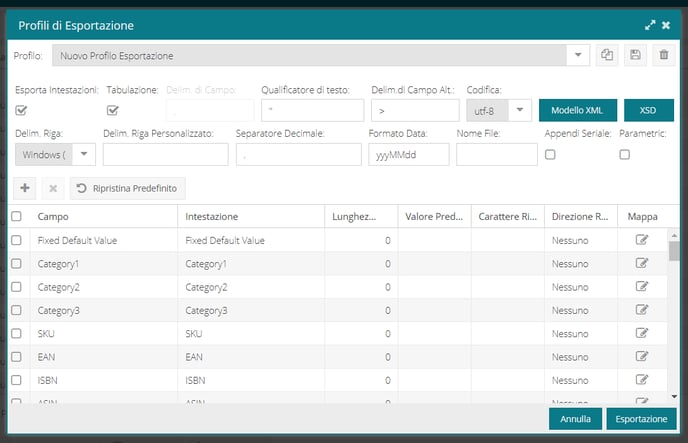Image resolution: width=688 pixels, height=443 pixels.
Task: Check the select-all box in the table header
Action: coord(16,216)
